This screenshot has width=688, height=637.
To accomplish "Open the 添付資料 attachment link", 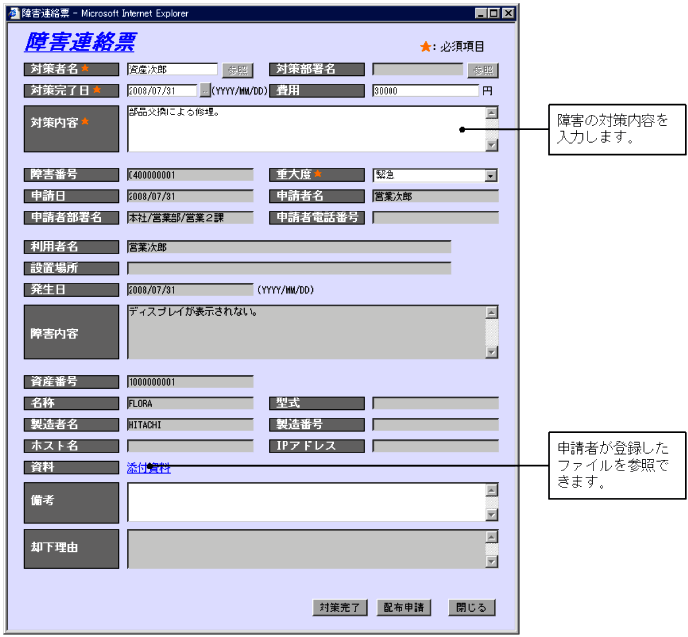I will click(x=148, y=468).
